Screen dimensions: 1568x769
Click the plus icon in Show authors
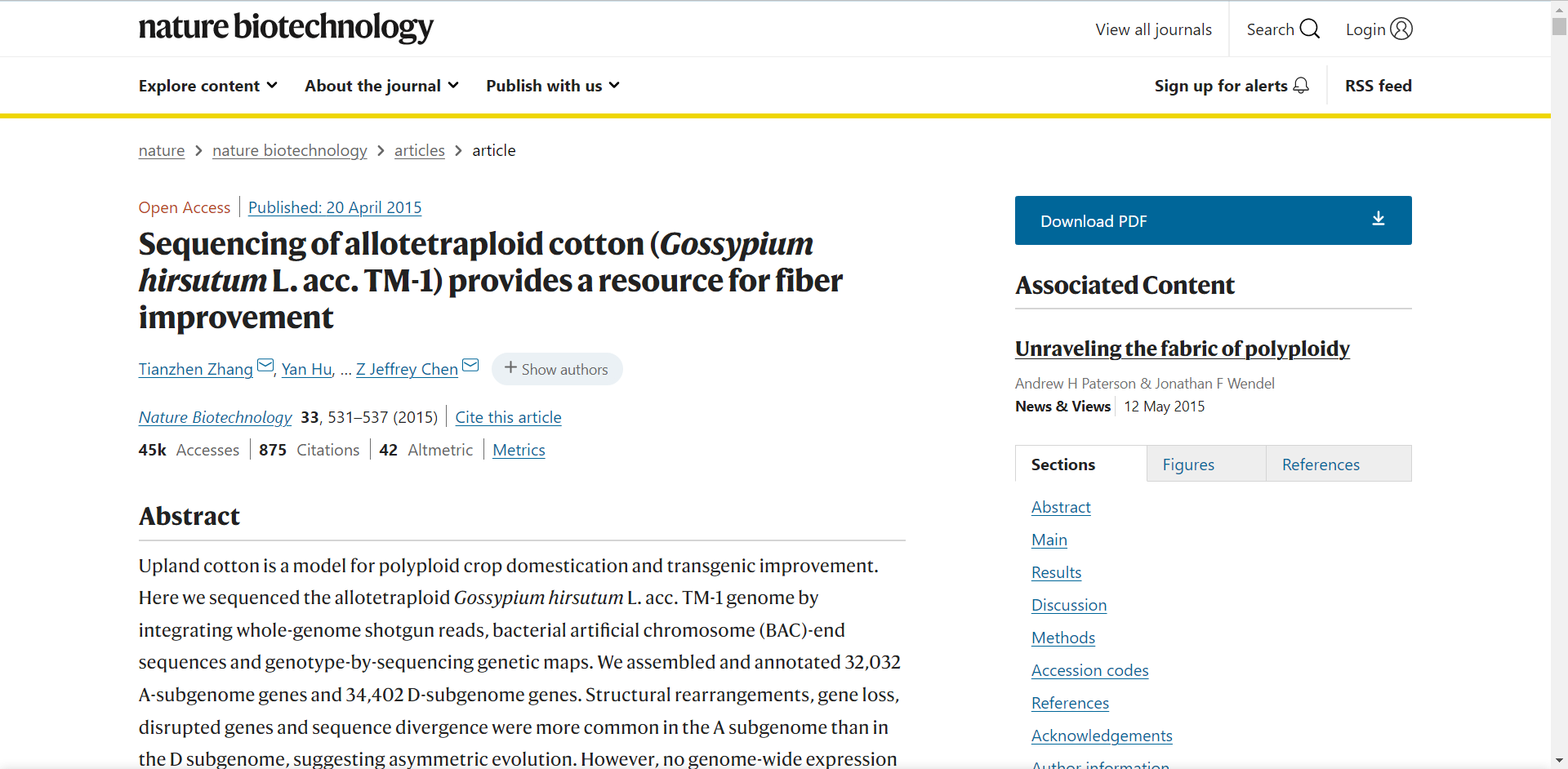(x=510, y=368)
